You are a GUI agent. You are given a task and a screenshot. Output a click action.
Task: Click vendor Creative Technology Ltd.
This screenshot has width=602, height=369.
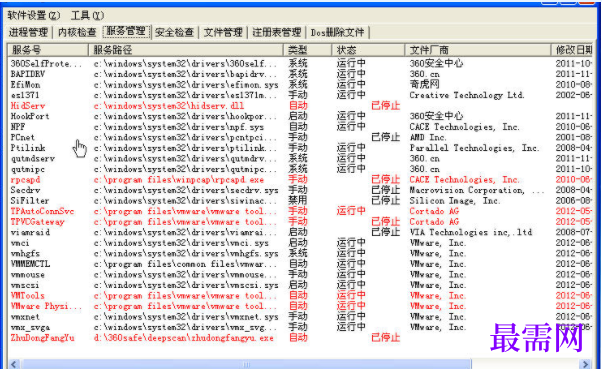pyautogui.click(x=466, y=95)
